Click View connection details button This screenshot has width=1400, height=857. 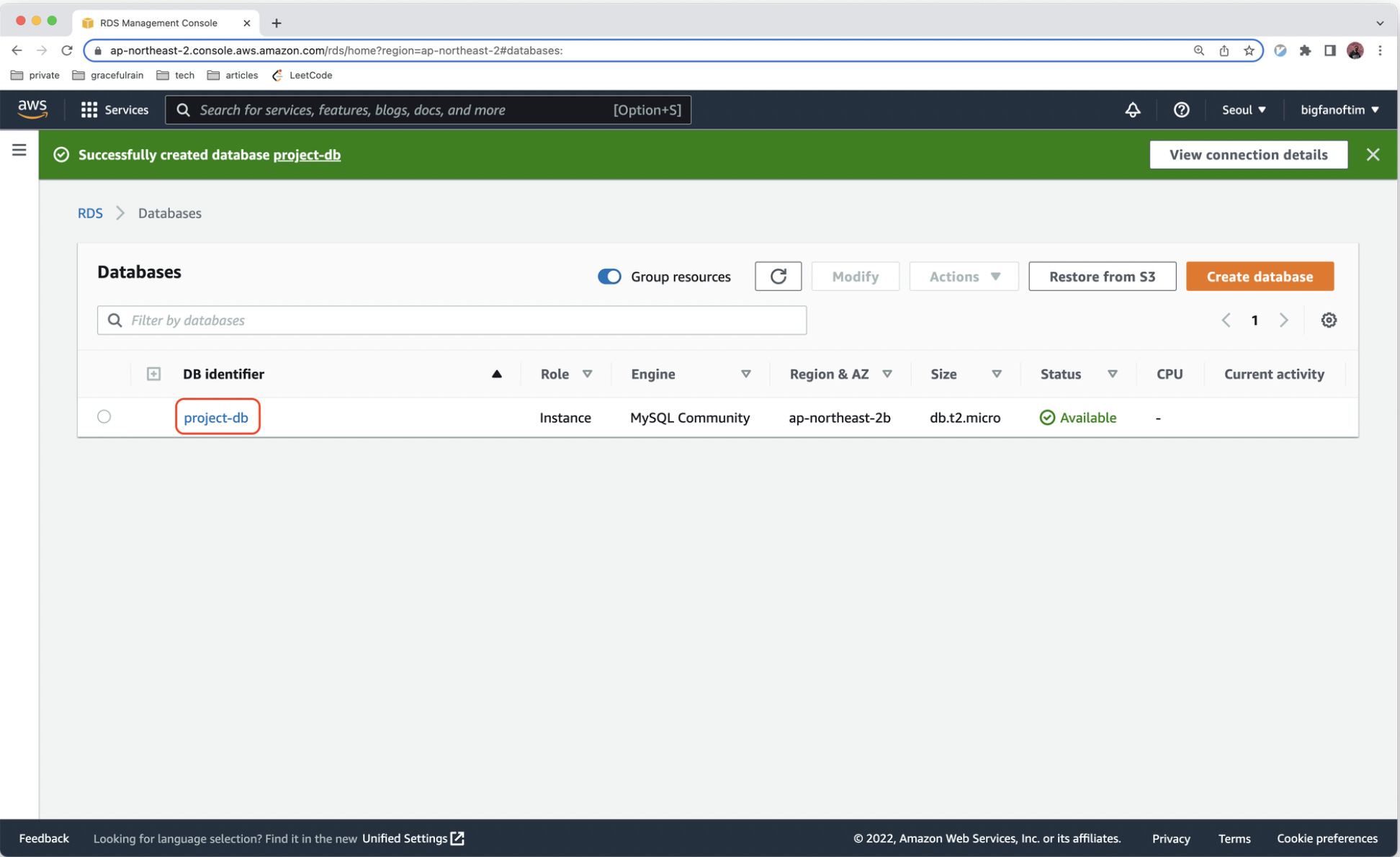pos(1248,155)
